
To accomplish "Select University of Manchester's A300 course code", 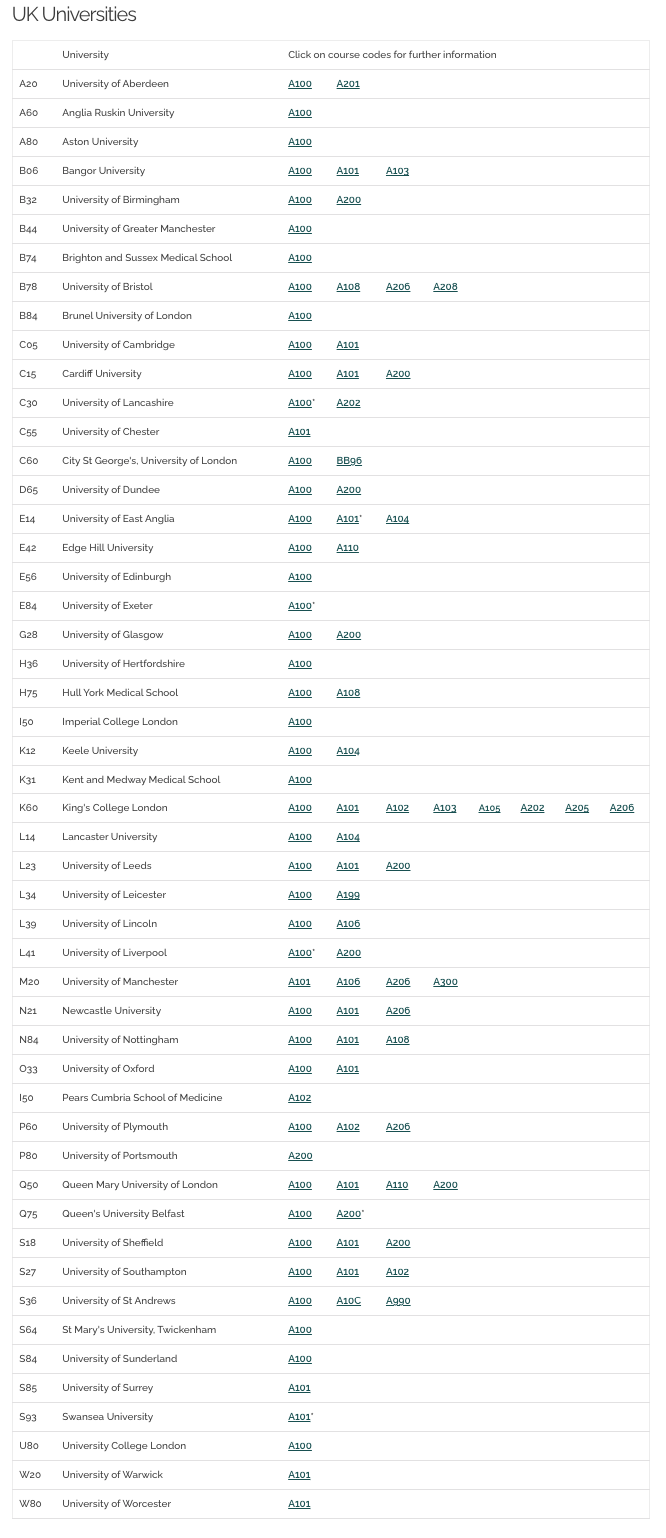I will coord(445,982).
